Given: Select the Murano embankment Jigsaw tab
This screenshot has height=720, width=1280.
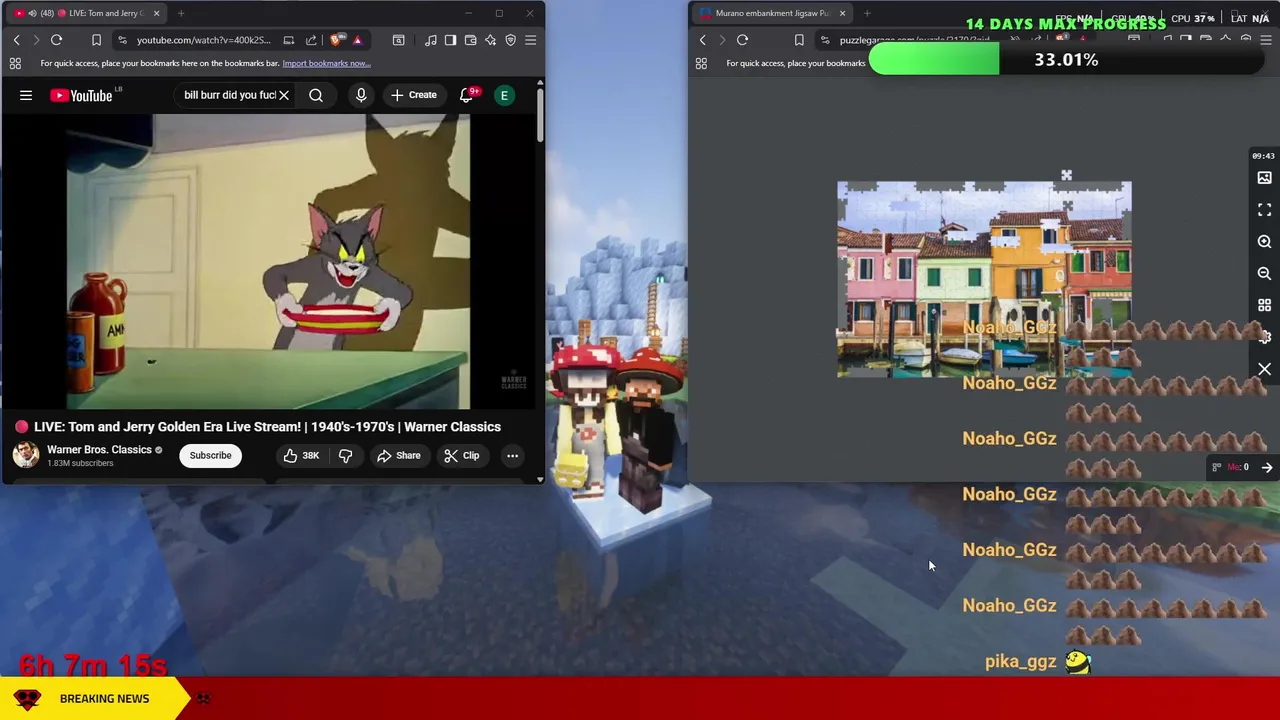Looking at the screenshot, I should (772, 13).
